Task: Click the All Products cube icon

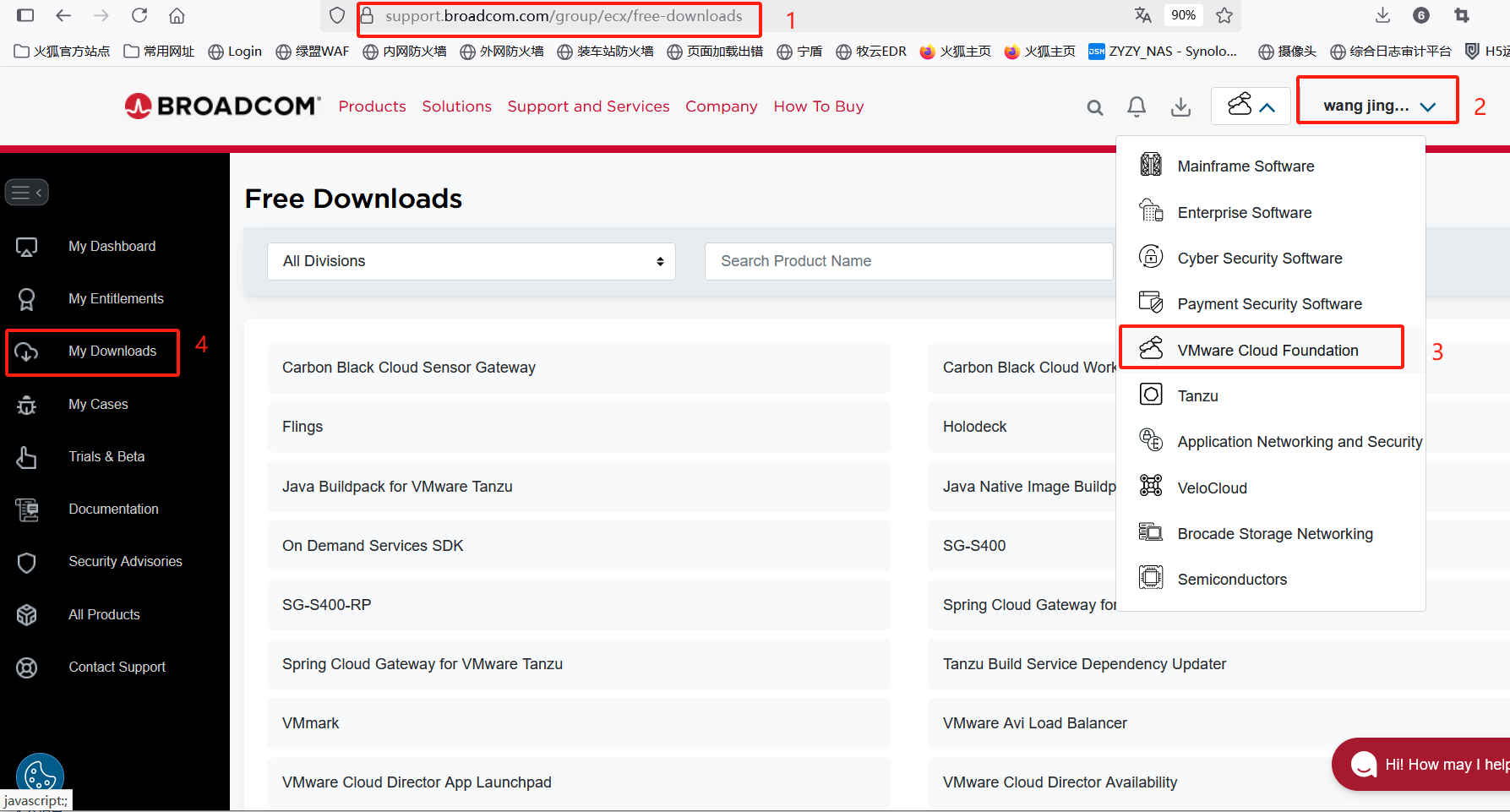Action: (27, 615)
